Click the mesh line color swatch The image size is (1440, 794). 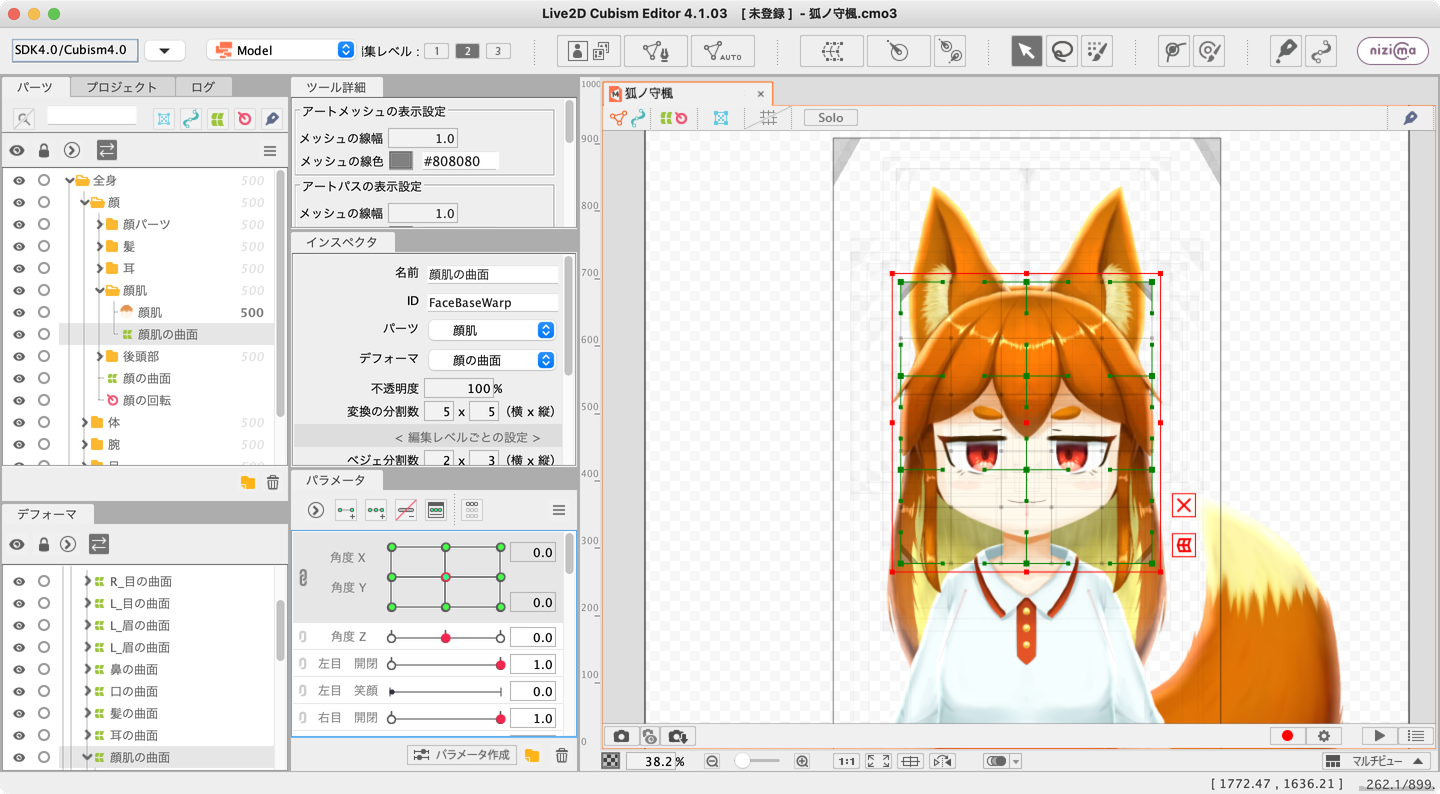tap(401, 161)
